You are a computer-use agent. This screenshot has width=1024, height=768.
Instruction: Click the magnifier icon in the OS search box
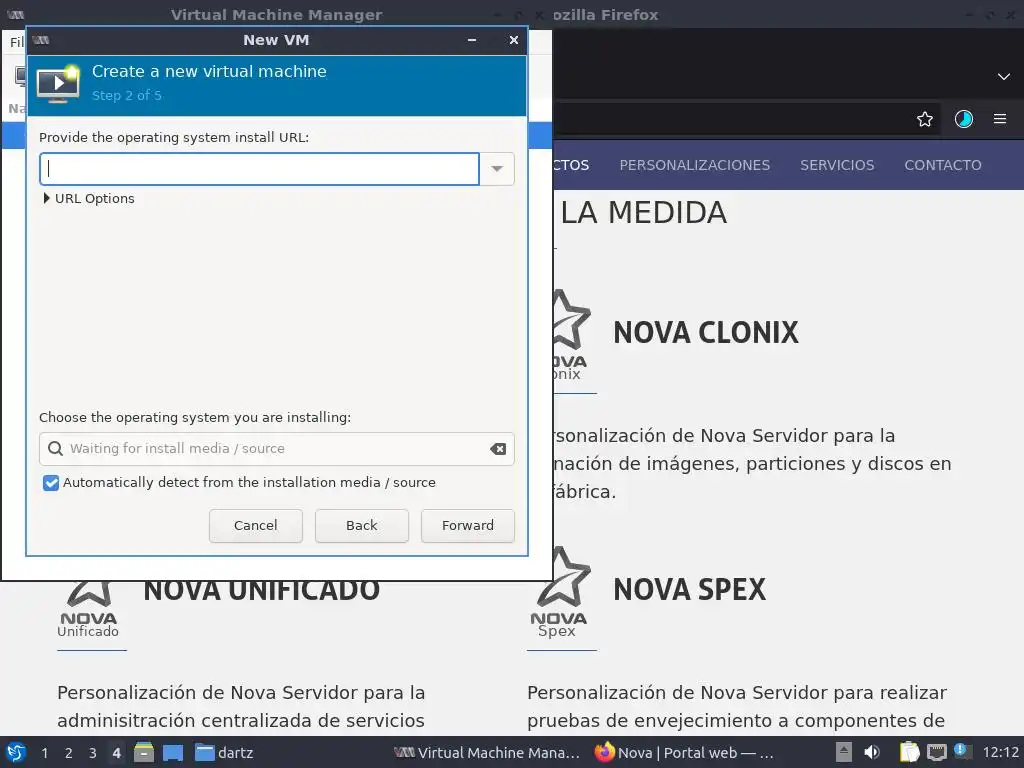click(x=56, y=449)
